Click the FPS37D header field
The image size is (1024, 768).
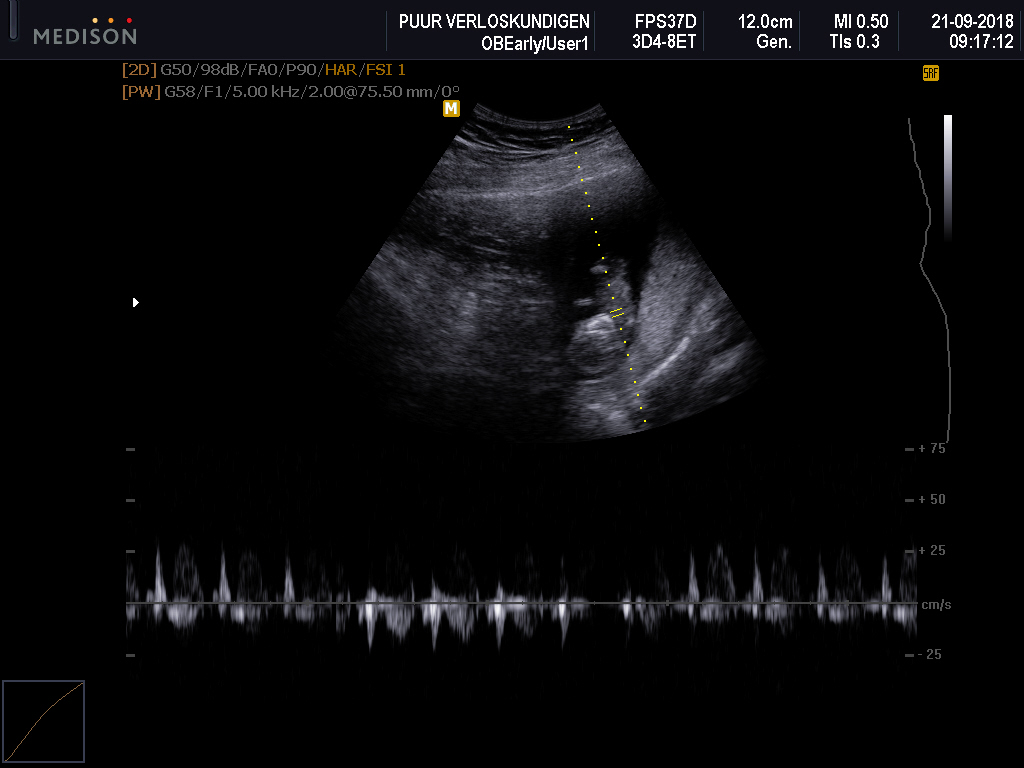(665, 21)
